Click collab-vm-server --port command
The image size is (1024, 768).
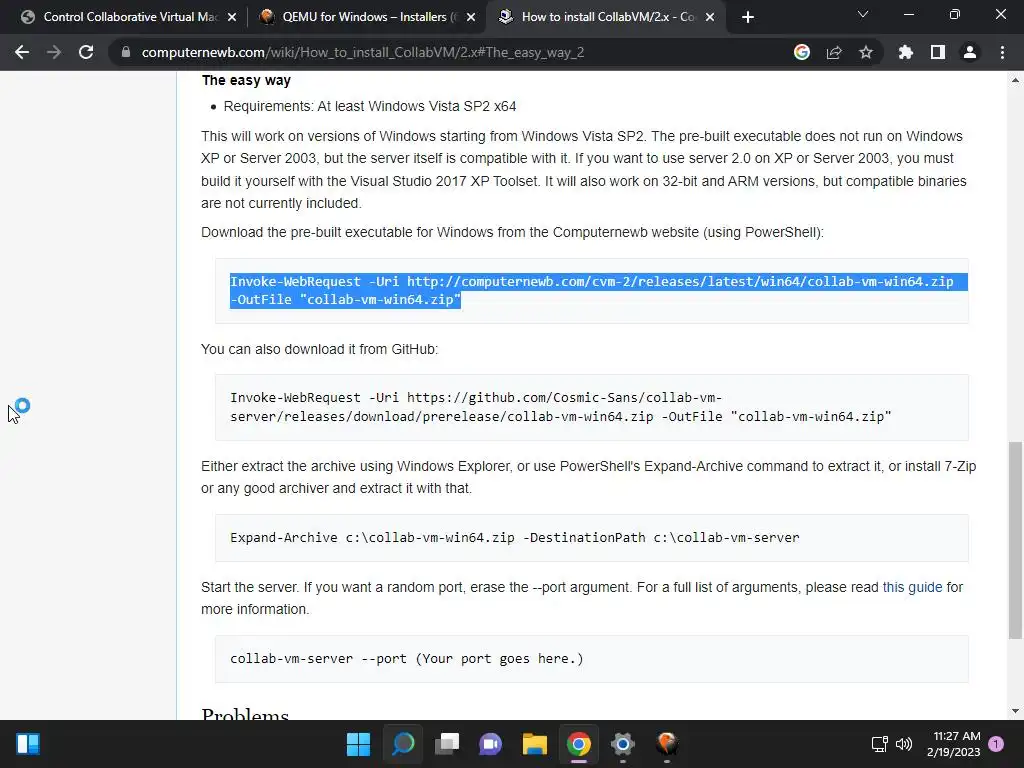(406, 658)
